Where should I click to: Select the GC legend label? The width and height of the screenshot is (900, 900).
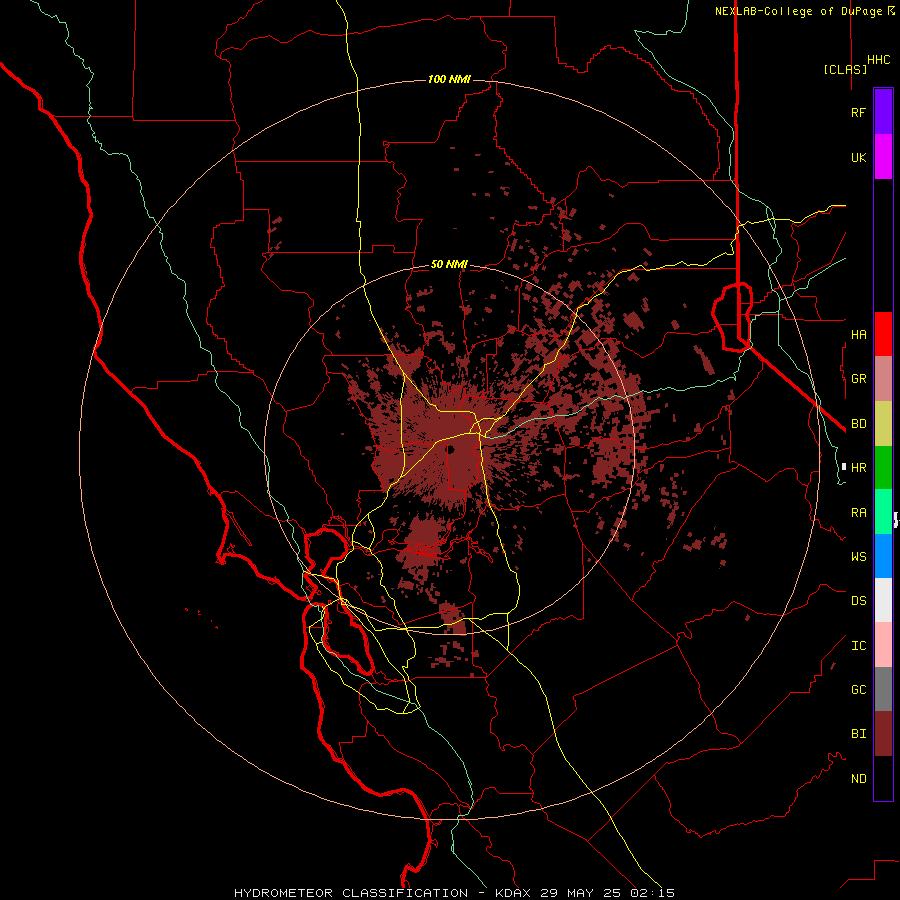point(858,690)
